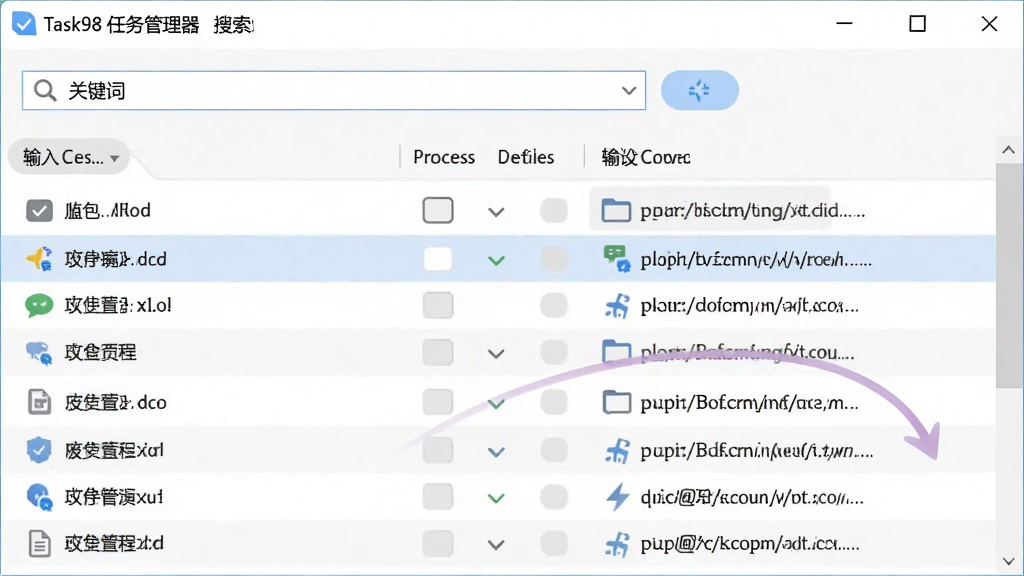1024x576 pixels.
Task: Expand the chevron on the ppur:/ row
Action: [x=496, y=212]
